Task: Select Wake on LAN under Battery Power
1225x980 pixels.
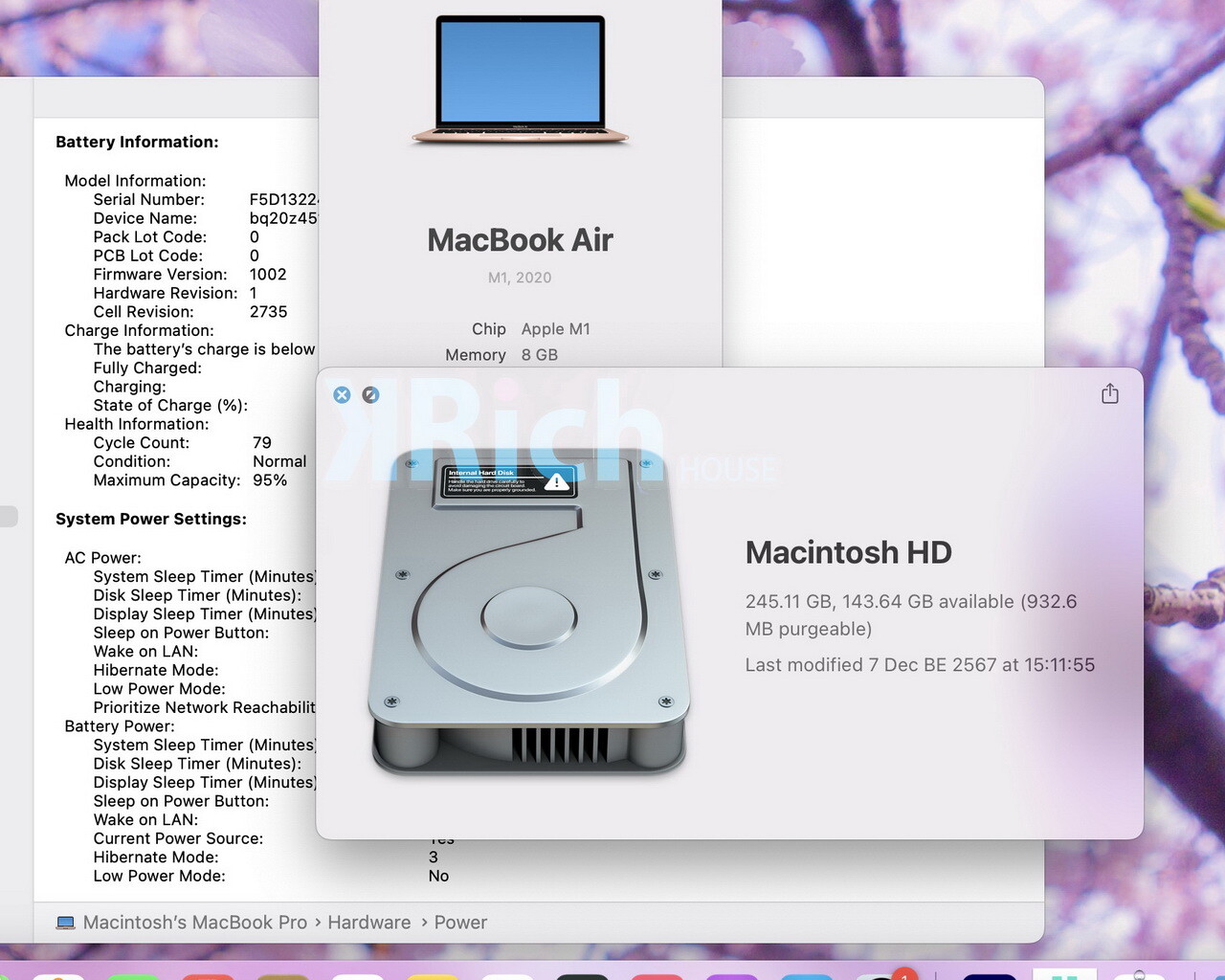Action: click(x=145, y=819)
